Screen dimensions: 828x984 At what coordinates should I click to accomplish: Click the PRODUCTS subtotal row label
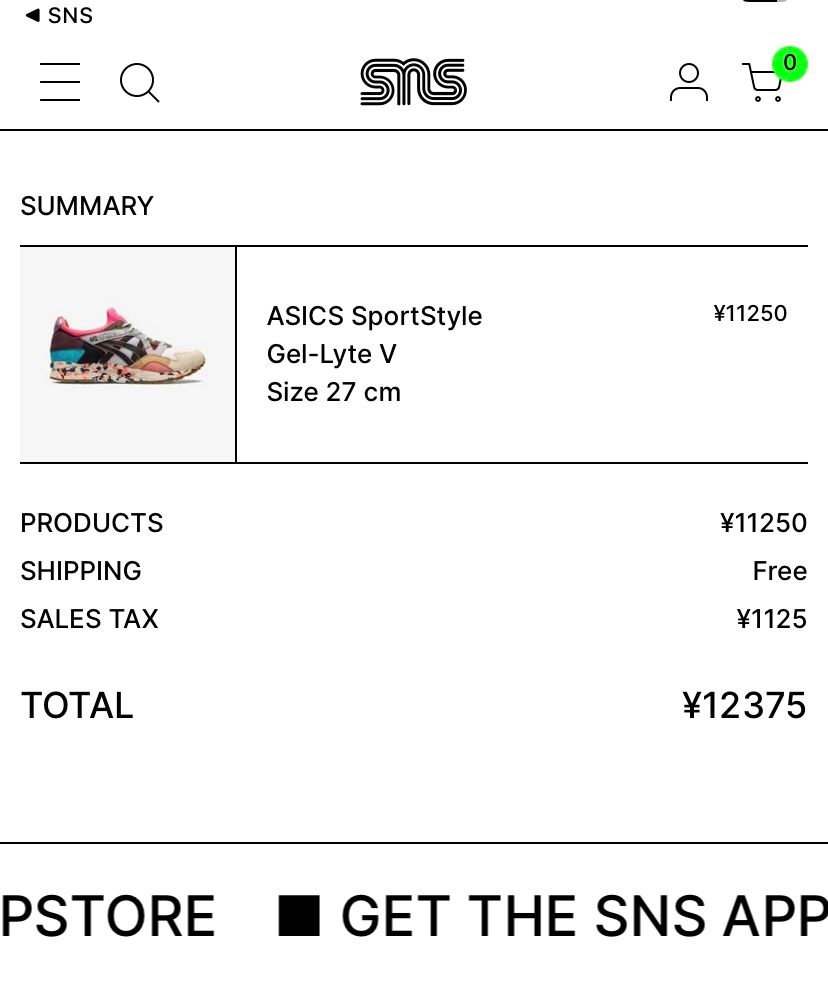pos(92,523)
